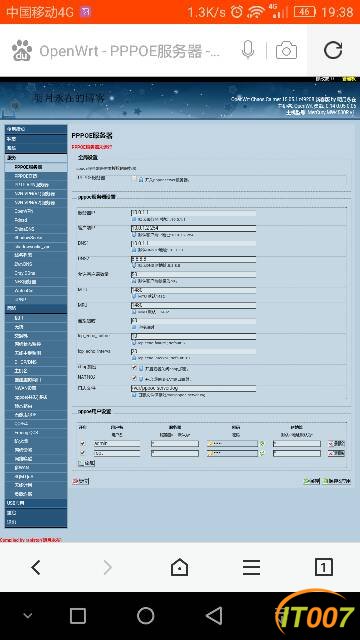Click the second 1480 MRU input field
Screen dimensions: 360x640
tap(193, 305)
